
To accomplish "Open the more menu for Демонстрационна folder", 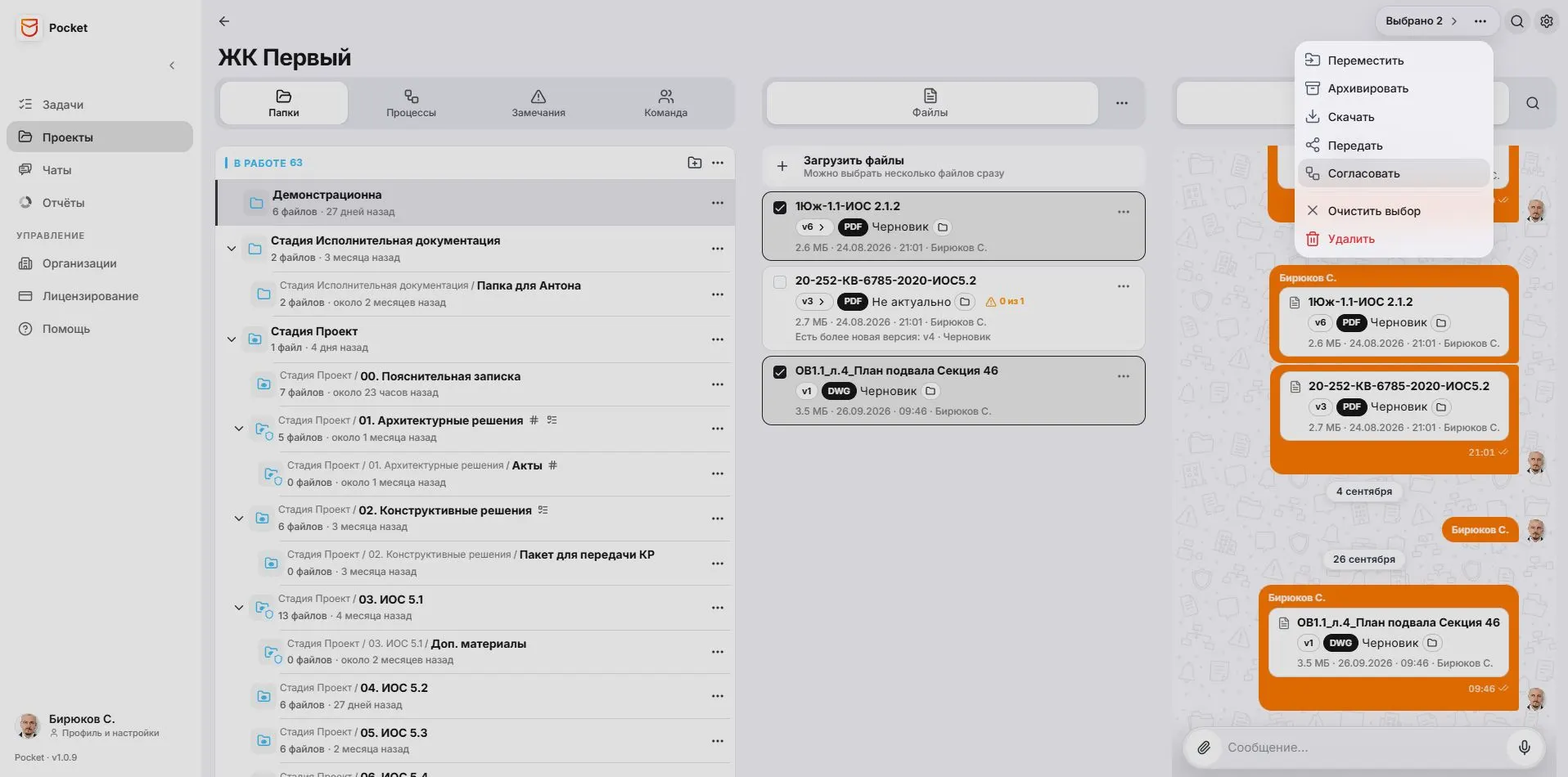I will coord(718,203).
